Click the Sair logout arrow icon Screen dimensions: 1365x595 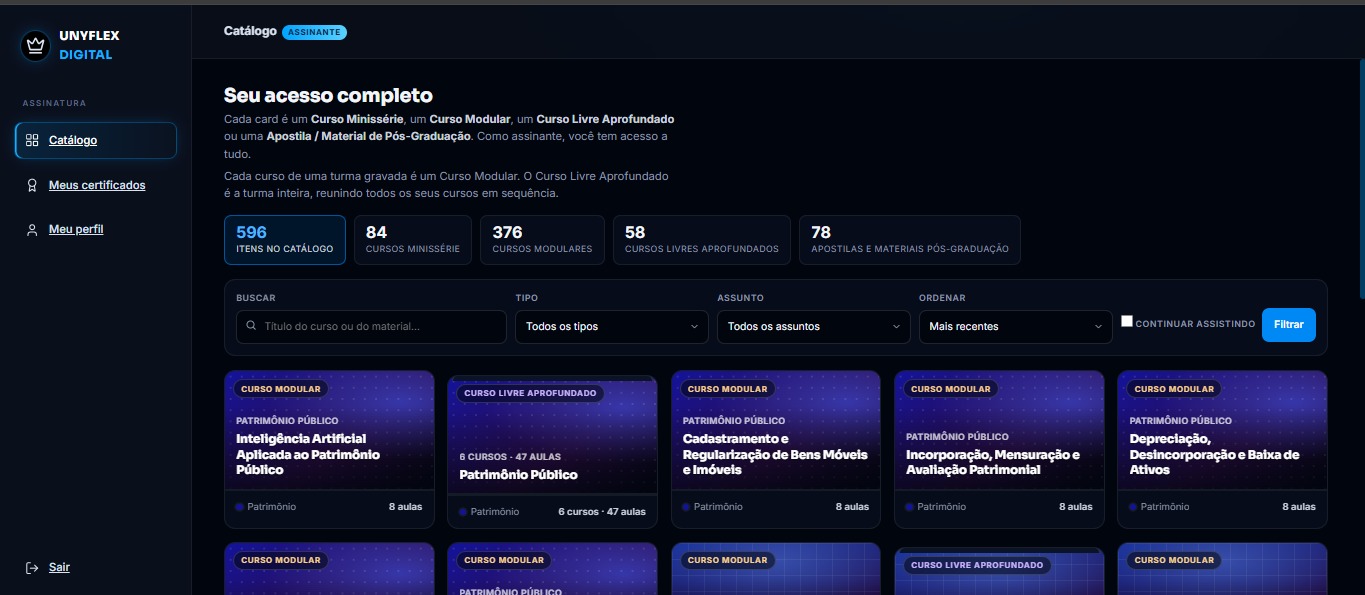click(x=32, y=568)
